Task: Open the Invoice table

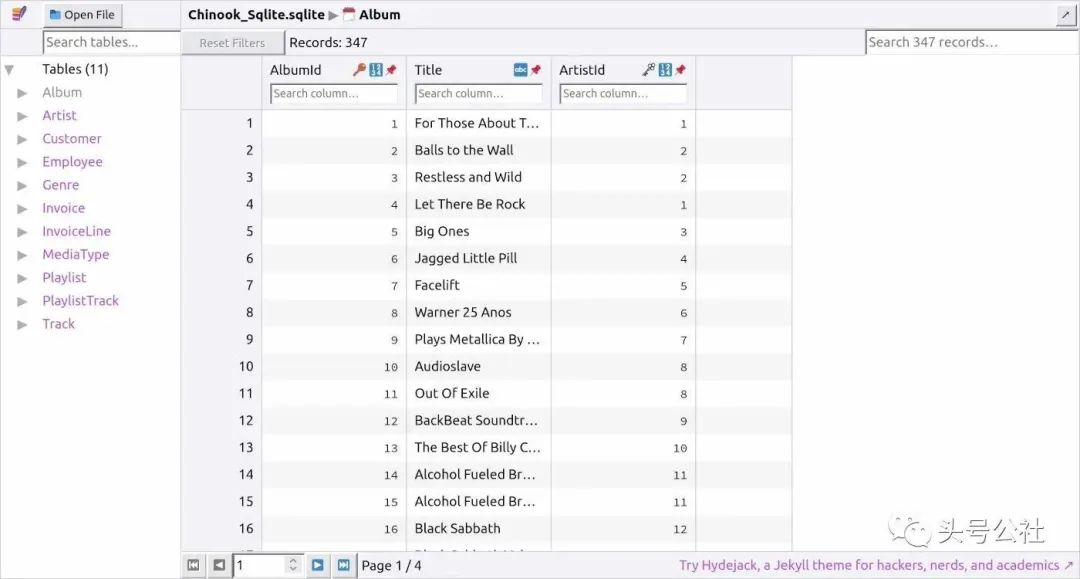Action: coord(63,208)
